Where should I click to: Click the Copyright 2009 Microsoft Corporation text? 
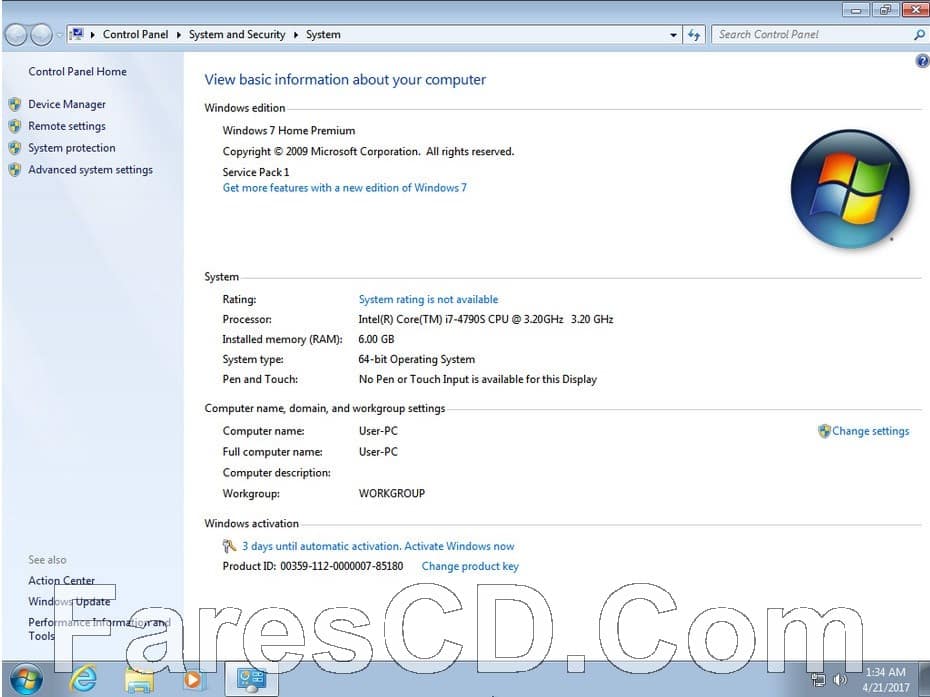pos(368,152)
